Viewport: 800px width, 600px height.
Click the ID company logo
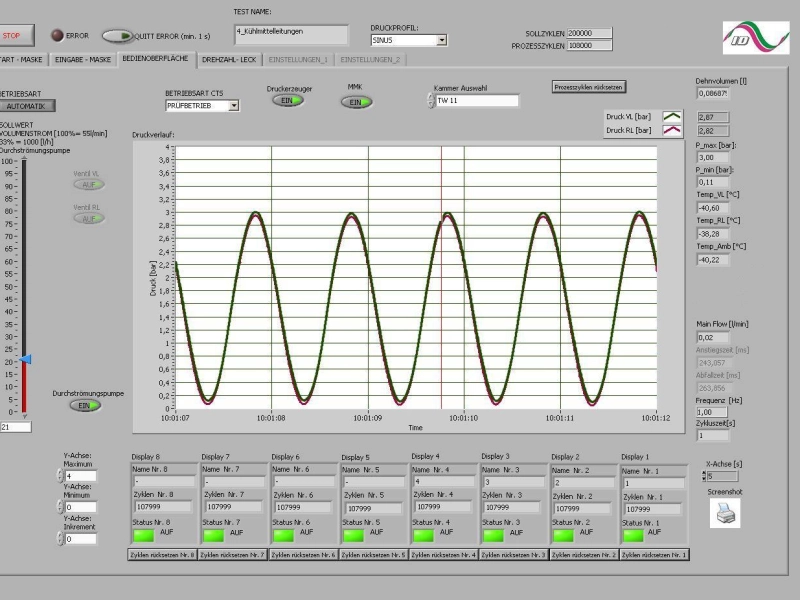pyautogui.click(x=756, y=37)
